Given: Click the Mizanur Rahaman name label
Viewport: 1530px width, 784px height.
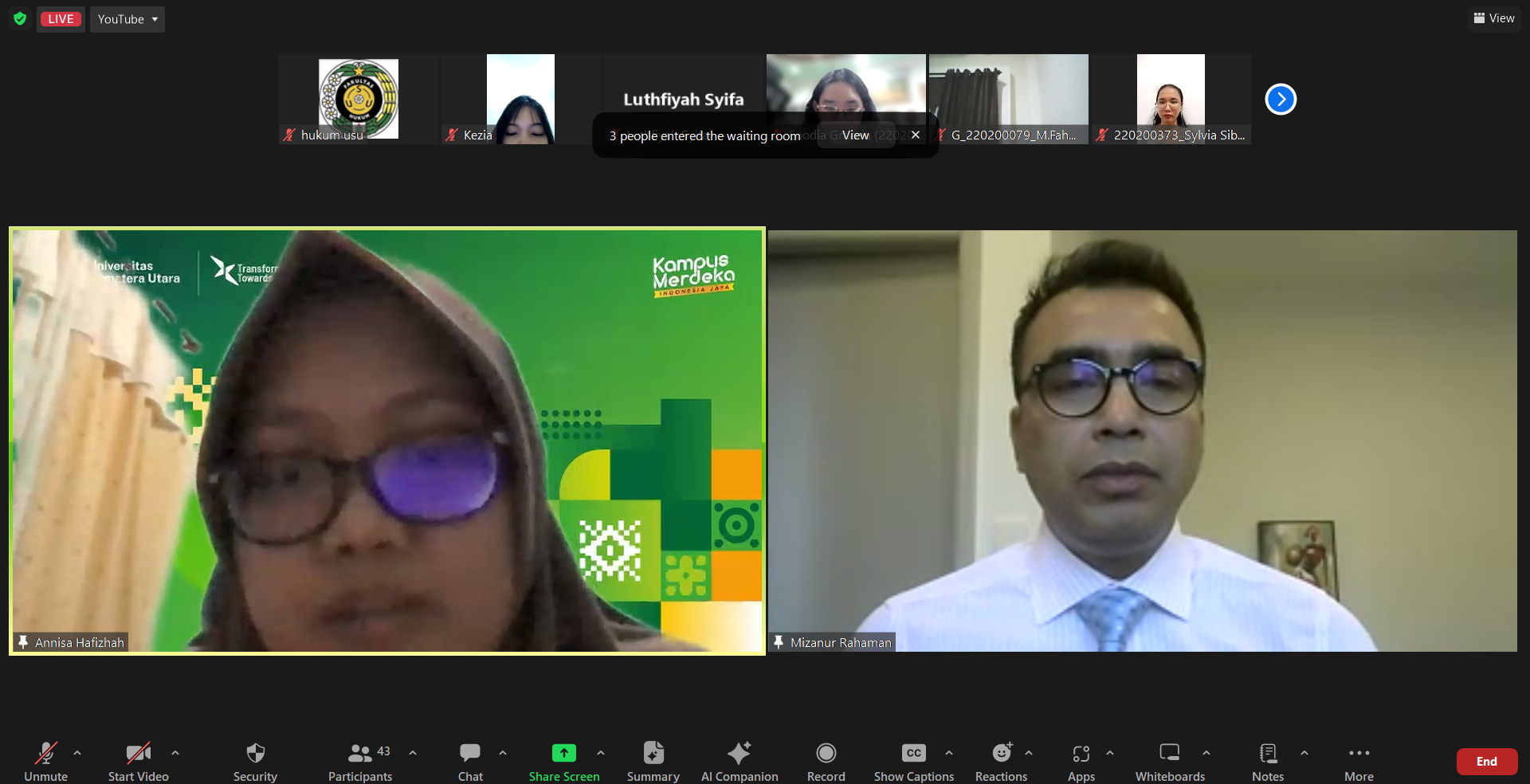Looking at the screenshot, I should 841,642.
